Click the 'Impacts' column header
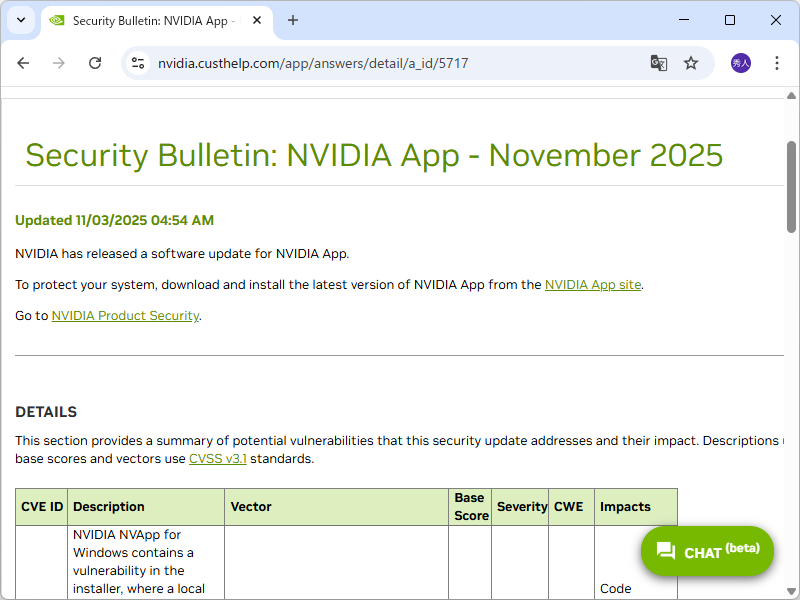 636,507
